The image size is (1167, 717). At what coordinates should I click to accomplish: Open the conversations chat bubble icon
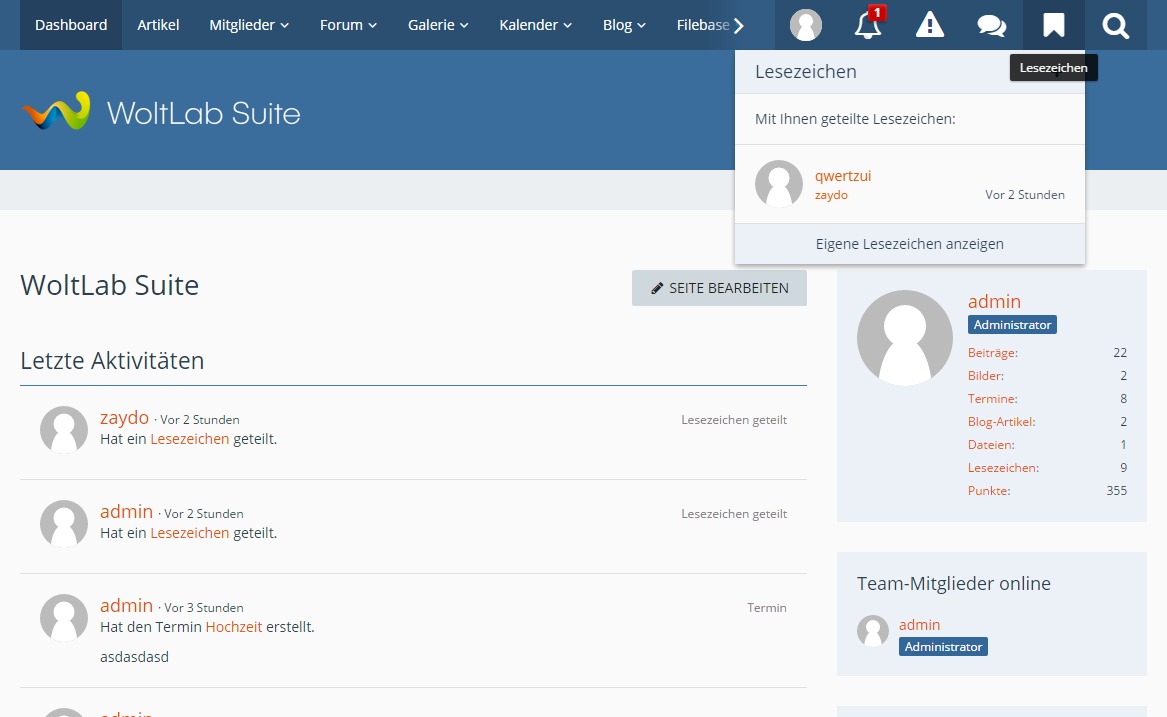[x=992, y=25]
